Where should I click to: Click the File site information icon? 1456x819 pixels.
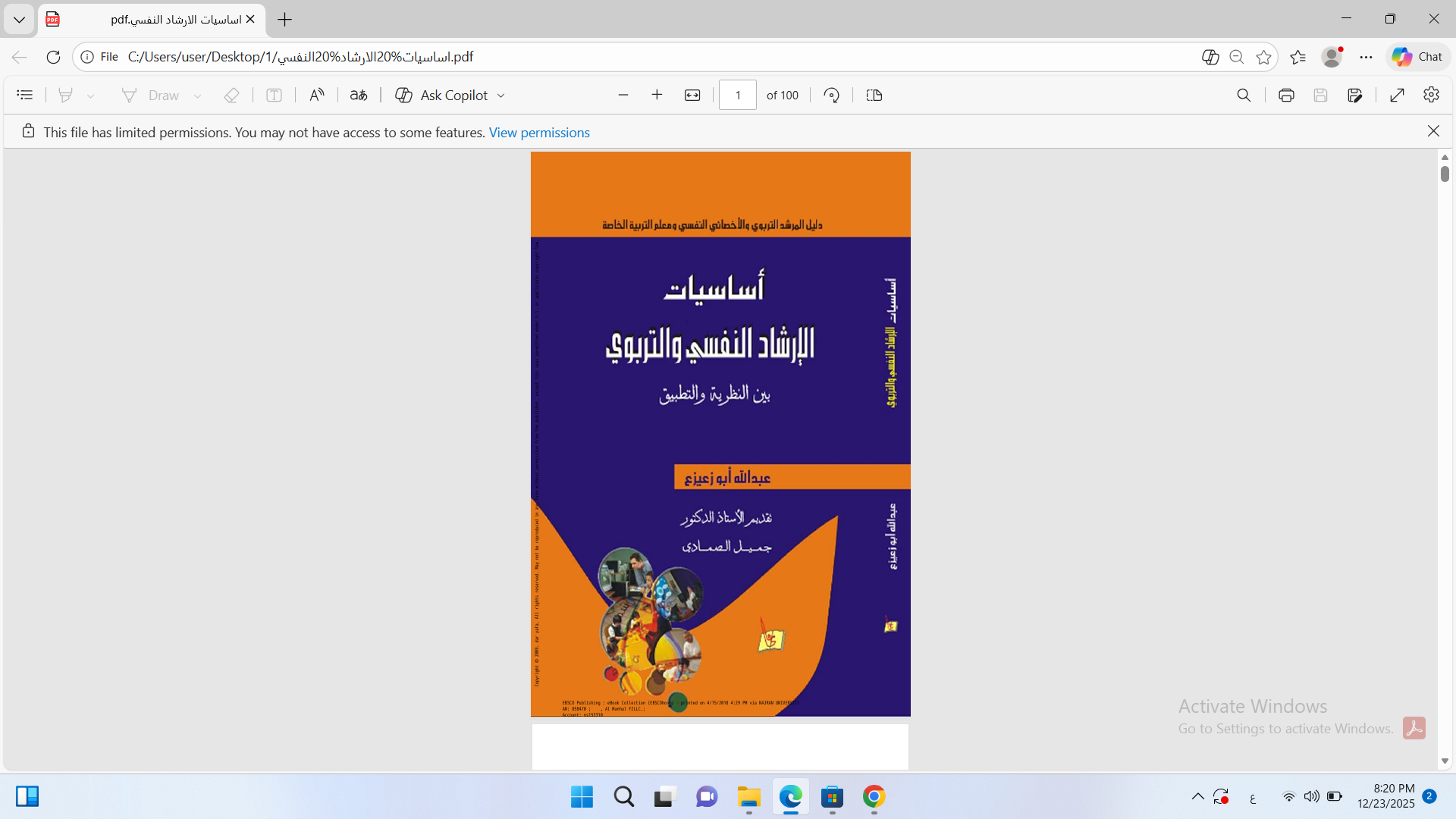click(x=101, y=57)
